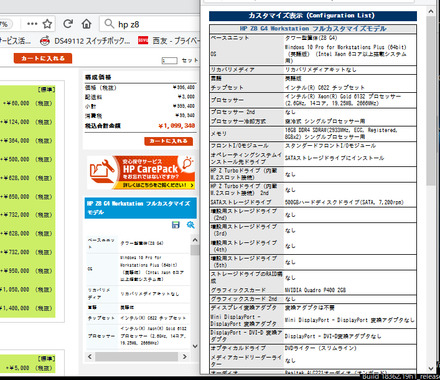Select the +¥650,000 price option
The width and height of the screenshot is (440, 380).
(x=27, y=197)
